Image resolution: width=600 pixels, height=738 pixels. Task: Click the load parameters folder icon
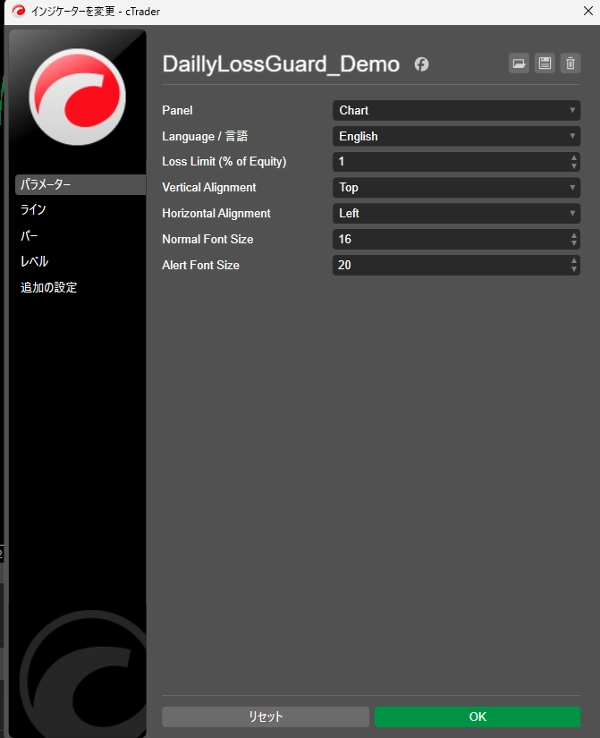click(x=518, y=64)
